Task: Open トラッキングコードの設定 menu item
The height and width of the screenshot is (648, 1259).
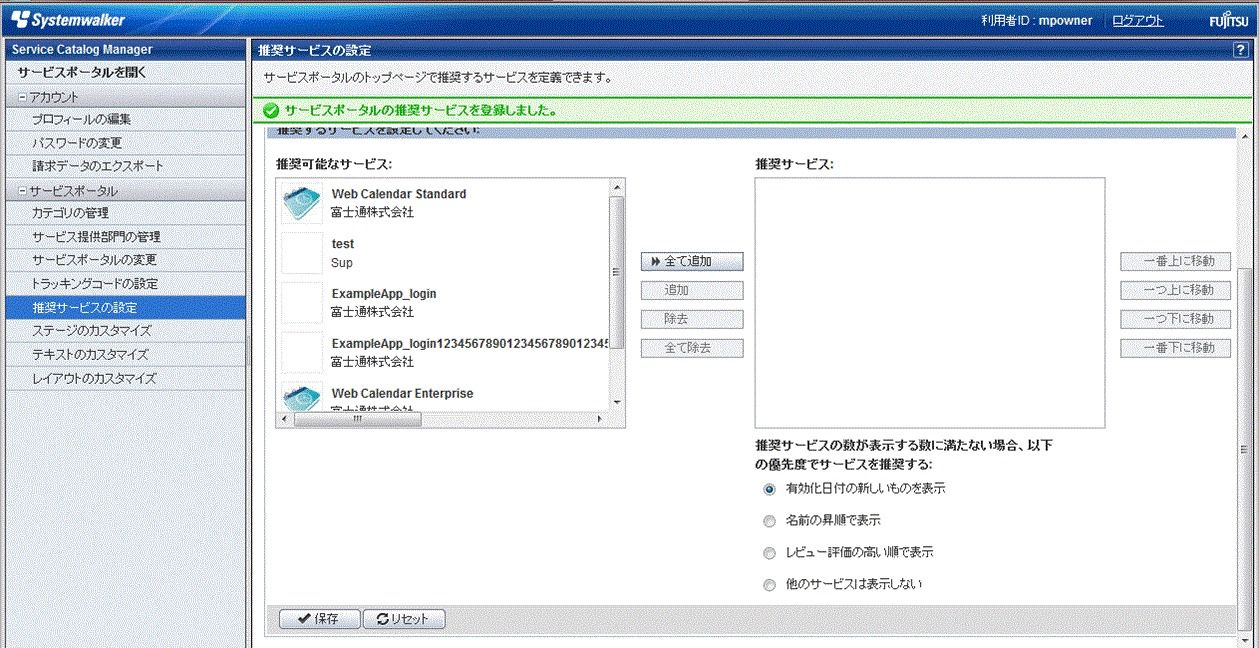Action: (125, 284)
